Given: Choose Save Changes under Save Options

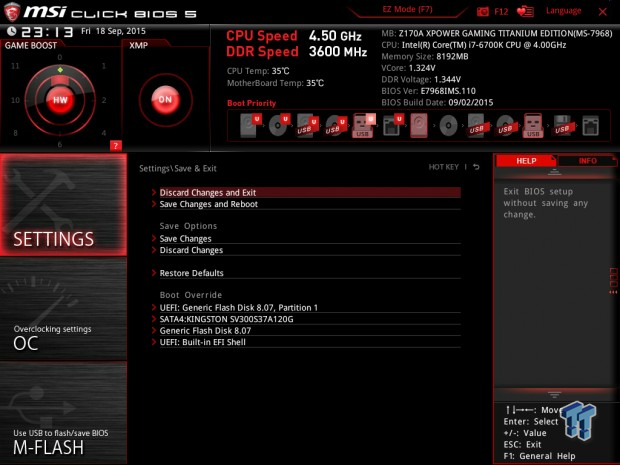Looking at the screenshot, I should (310, 238).
